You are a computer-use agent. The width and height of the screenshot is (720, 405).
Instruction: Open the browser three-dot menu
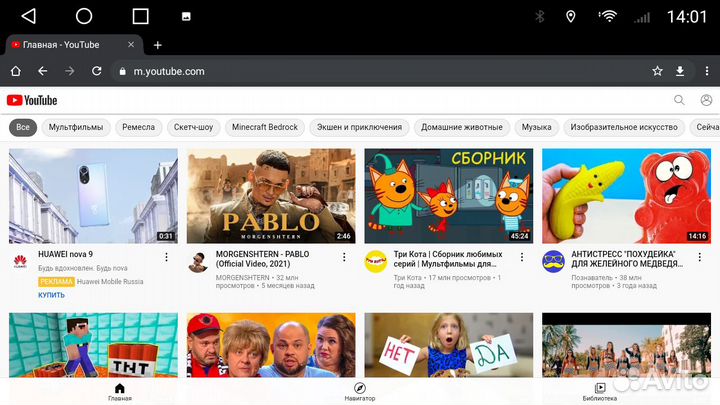(705, 71)
